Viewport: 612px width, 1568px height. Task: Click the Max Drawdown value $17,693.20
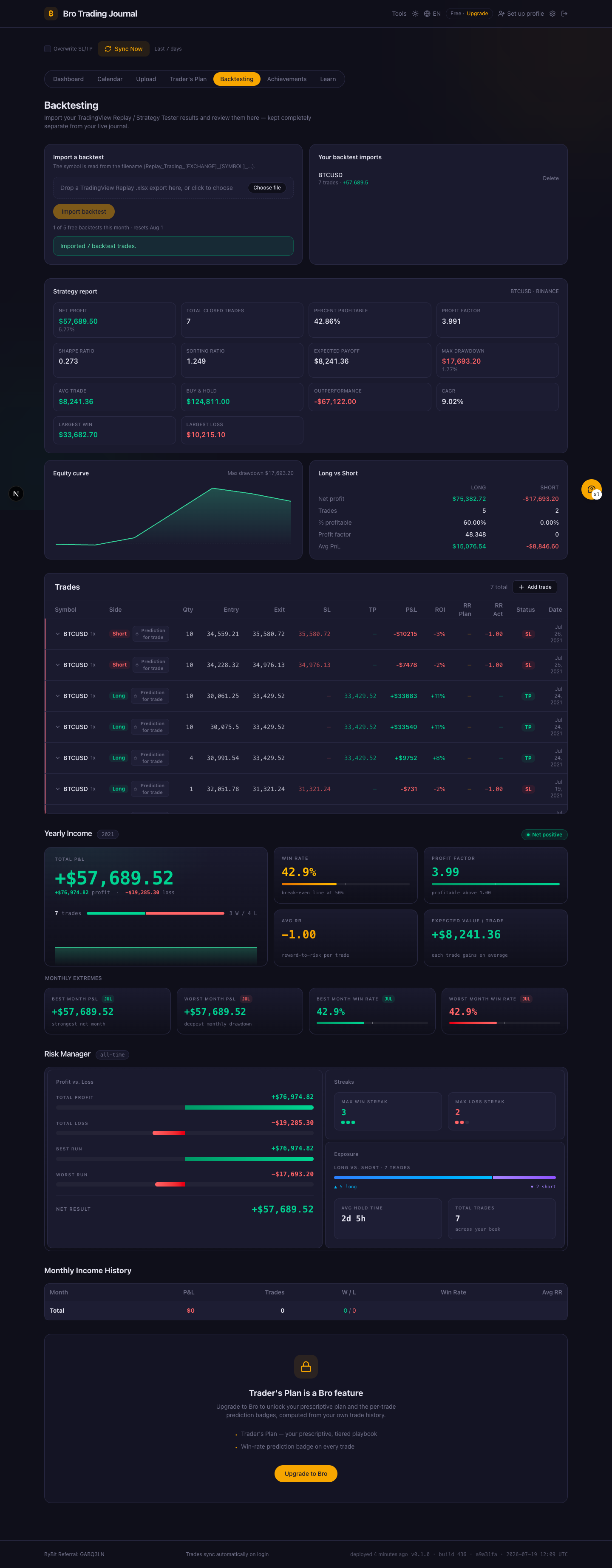coord(461,361)
